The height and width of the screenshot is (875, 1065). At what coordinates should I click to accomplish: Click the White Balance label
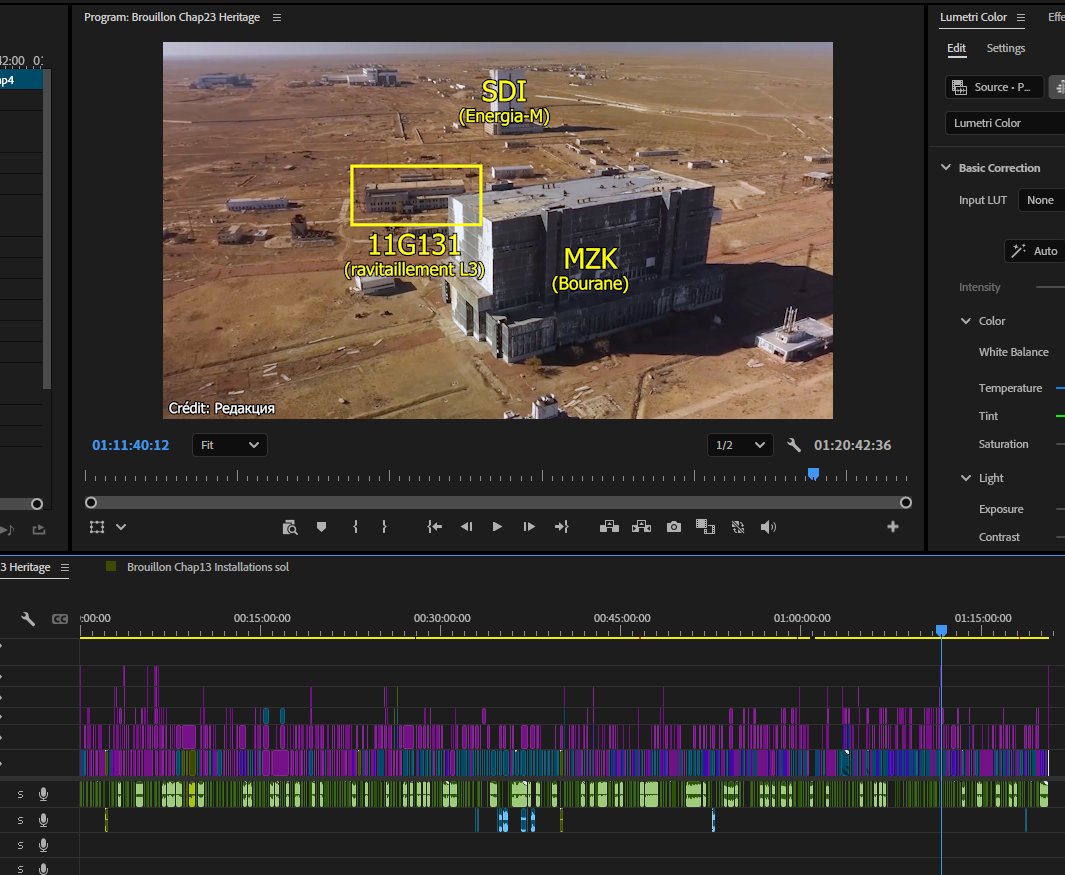tap(1013, 352)
